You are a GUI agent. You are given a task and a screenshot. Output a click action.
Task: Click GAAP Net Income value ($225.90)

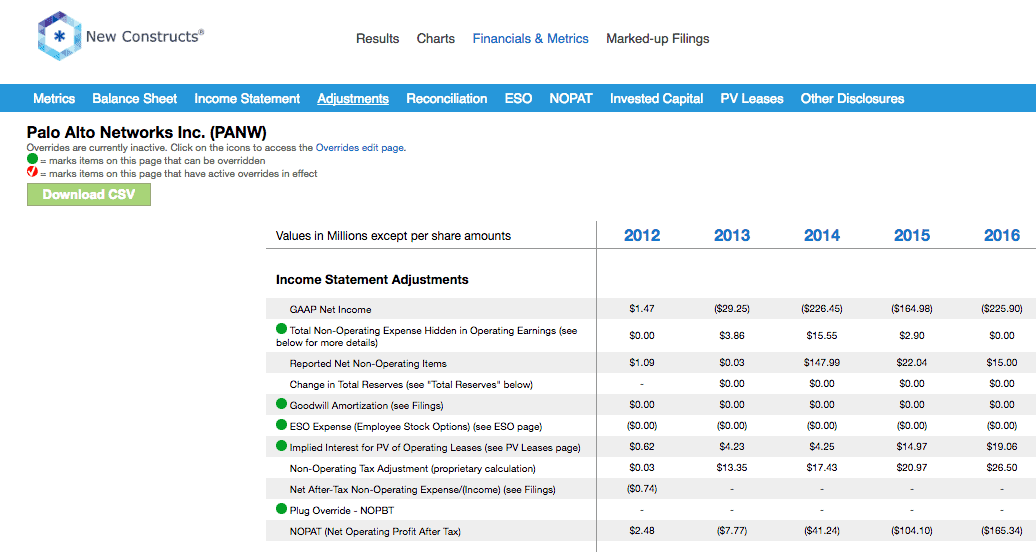click(x=1002, y=309)
